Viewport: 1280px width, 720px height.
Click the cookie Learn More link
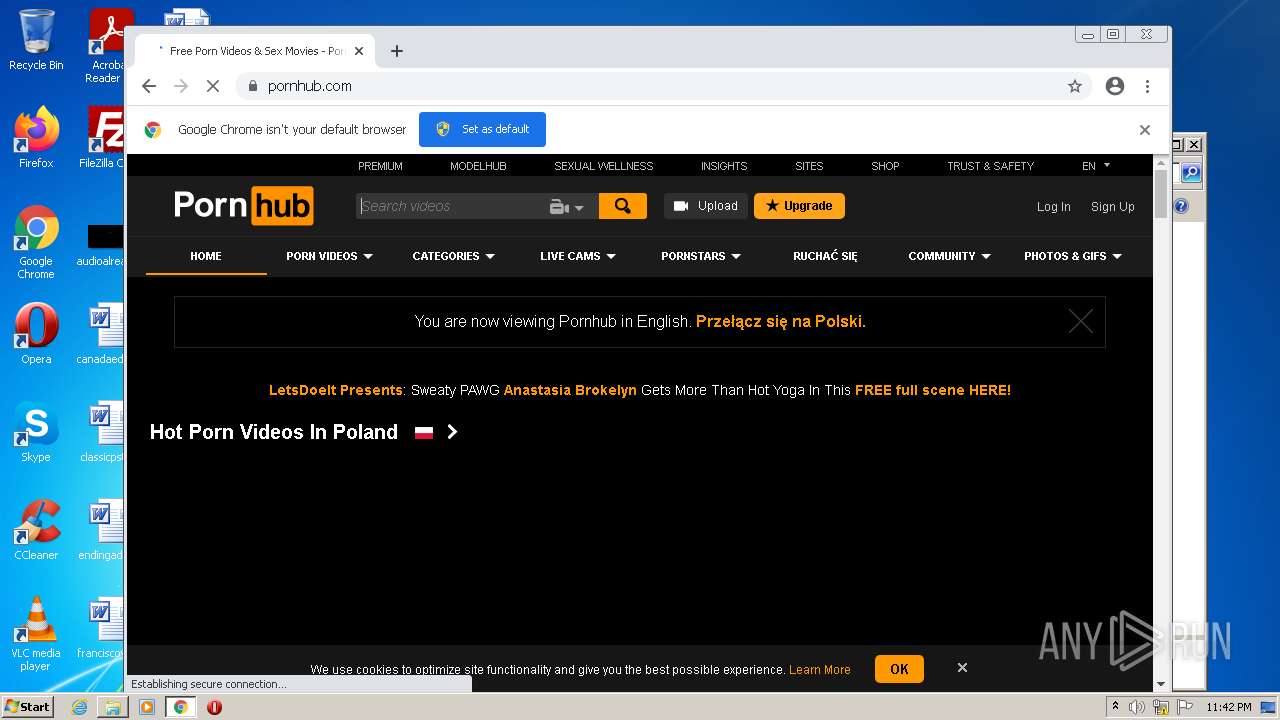[820, 670]
